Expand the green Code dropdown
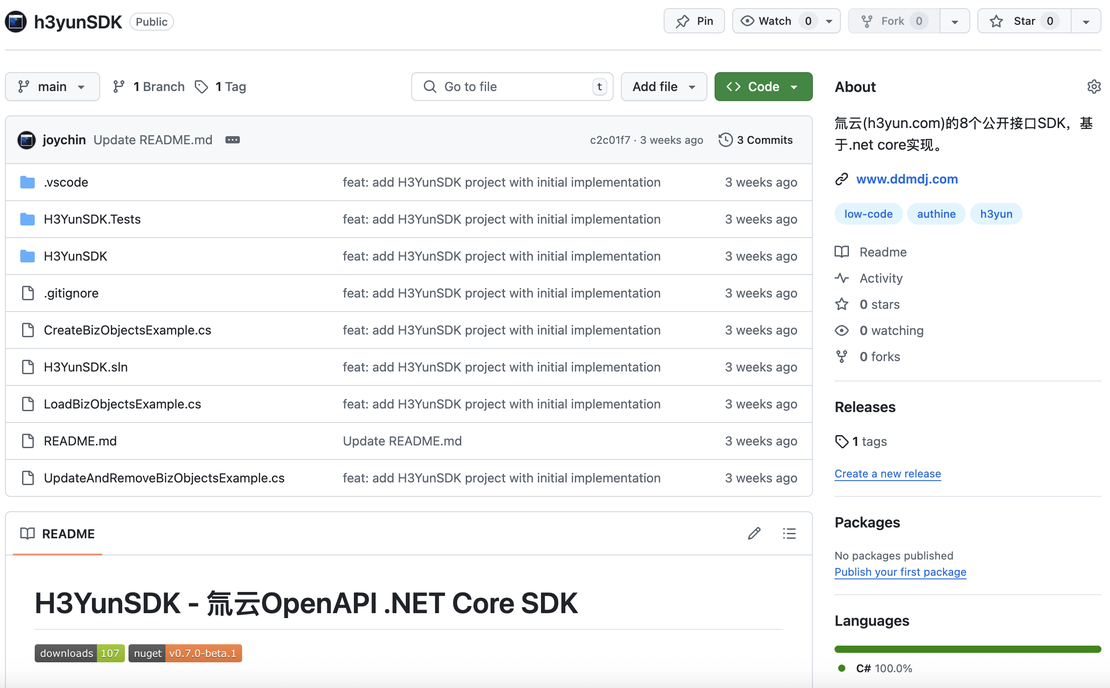The height and width of the screenshot is (688, 1110). (763, 87)
